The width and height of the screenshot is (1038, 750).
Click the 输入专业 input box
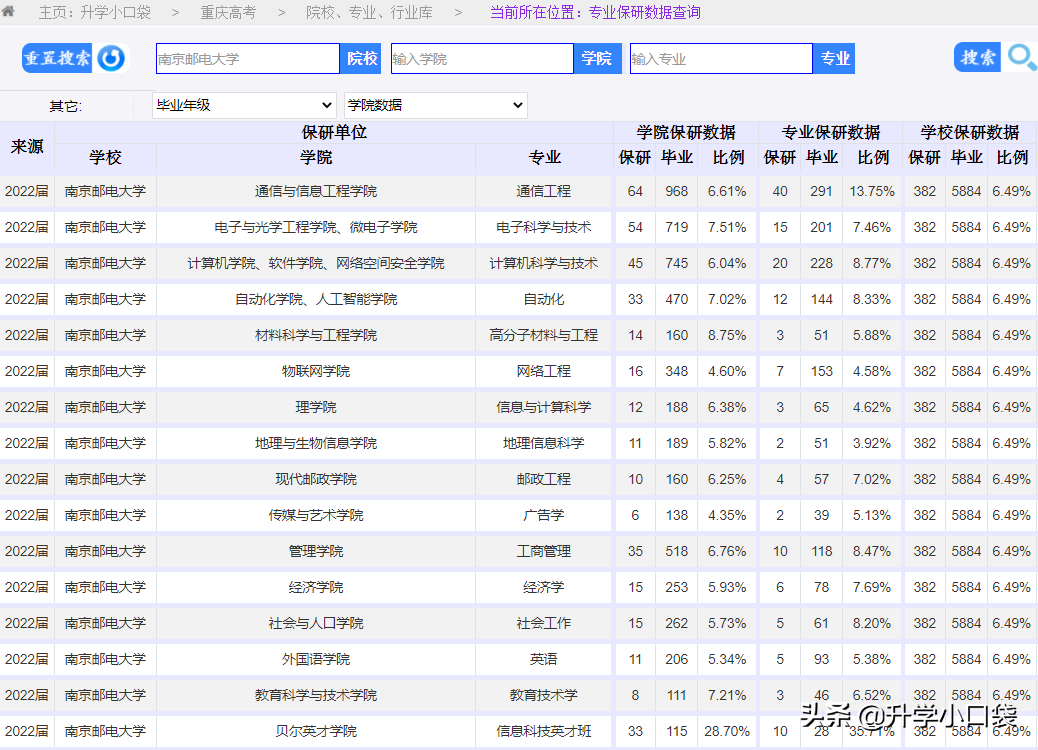720,58
